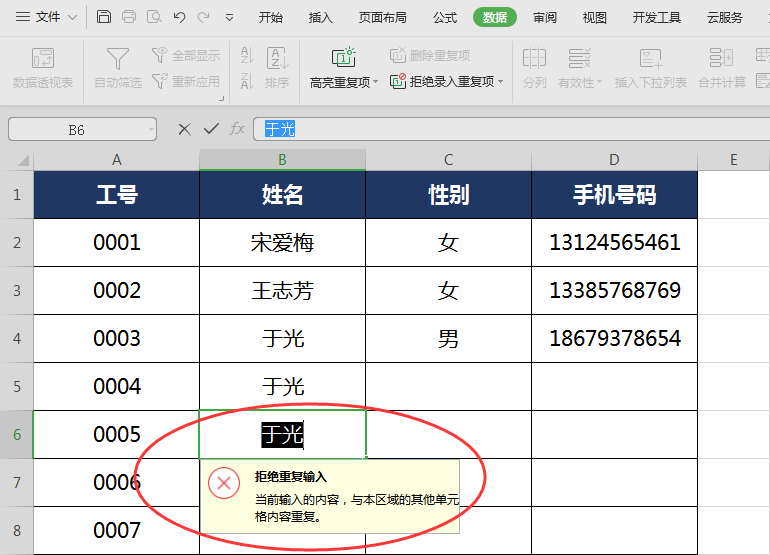Screen dimensions: 770x555
Task: Click the 手机号码 header cell
Action: (x=614, y=194)
